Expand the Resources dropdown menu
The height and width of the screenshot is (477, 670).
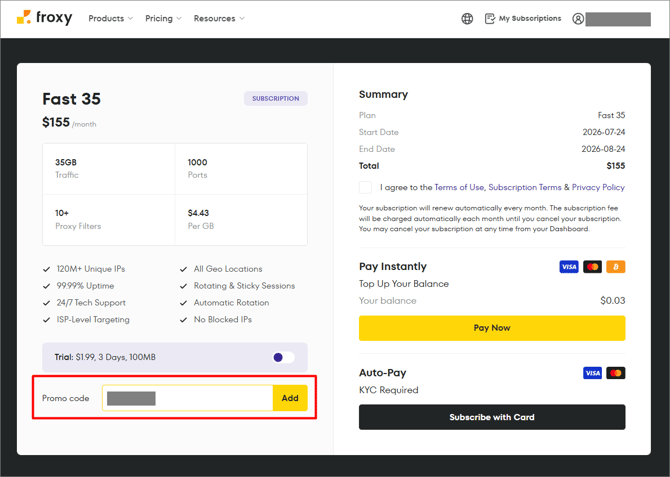[x=219, y=18]
